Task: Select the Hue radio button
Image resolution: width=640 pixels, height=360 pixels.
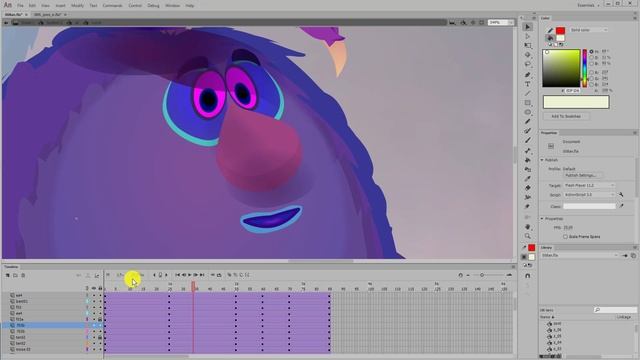Action: coord(591,52)
